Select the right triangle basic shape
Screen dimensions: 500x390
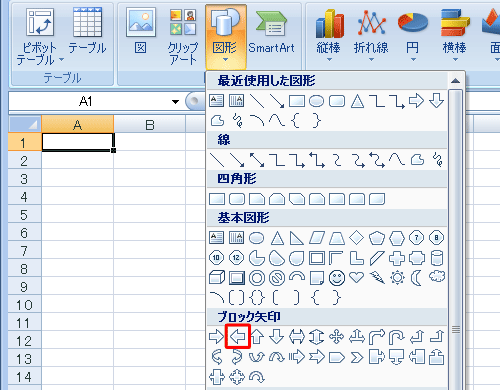tap(297, 238)
